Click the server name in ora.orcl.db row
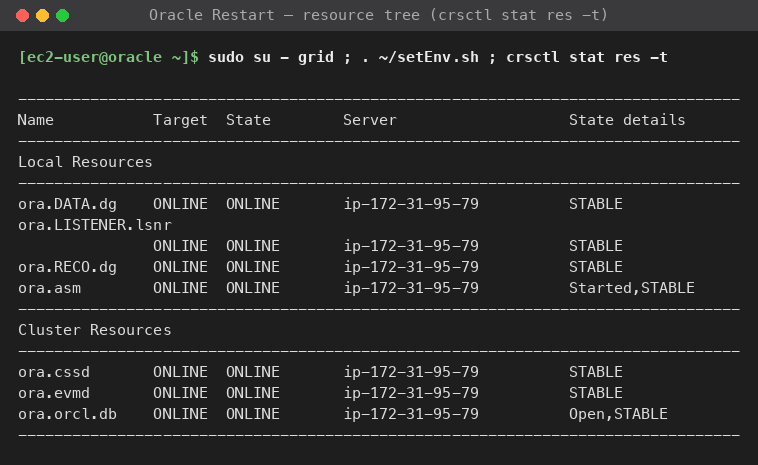This screenshot has height=465, width=758. point(411,414)
